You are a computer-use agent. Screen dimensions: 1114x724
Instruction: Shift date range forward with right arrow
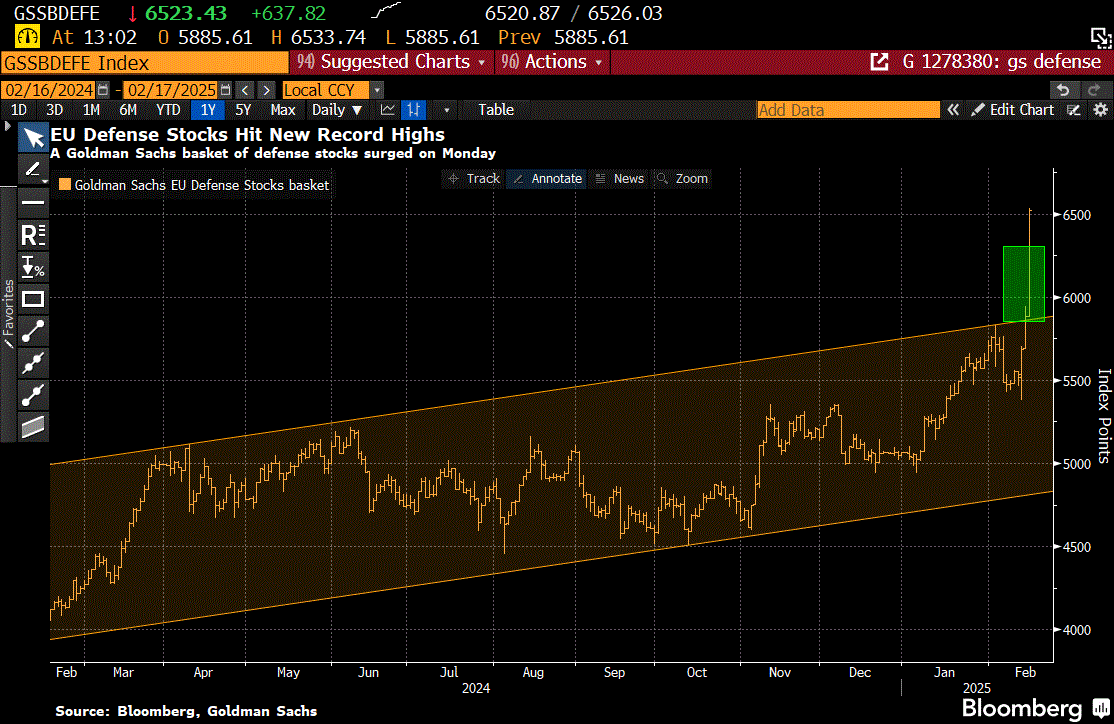click(x=266, y=90)
